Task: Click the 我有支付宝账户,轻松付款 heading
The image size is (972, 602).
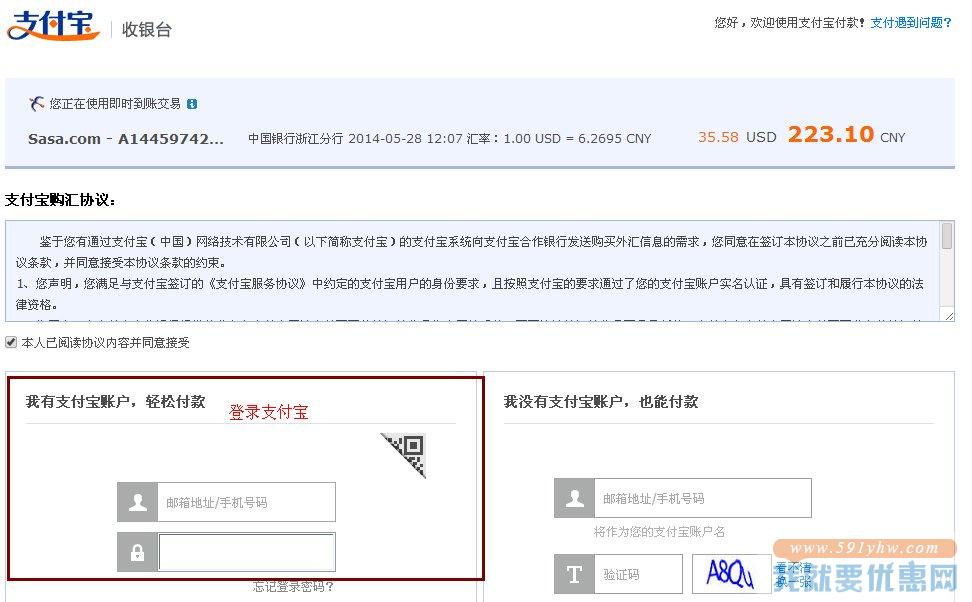Action: [x=115, y=402]
